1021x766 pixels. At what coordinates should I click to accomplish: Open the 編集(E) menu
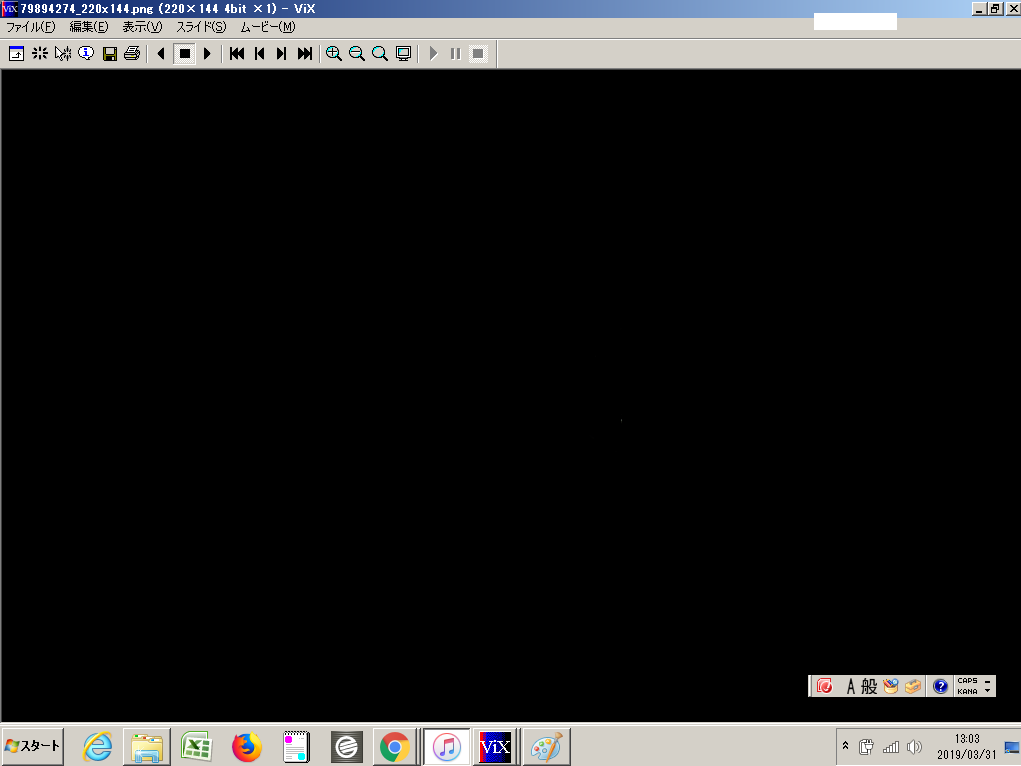click(89, 27)
